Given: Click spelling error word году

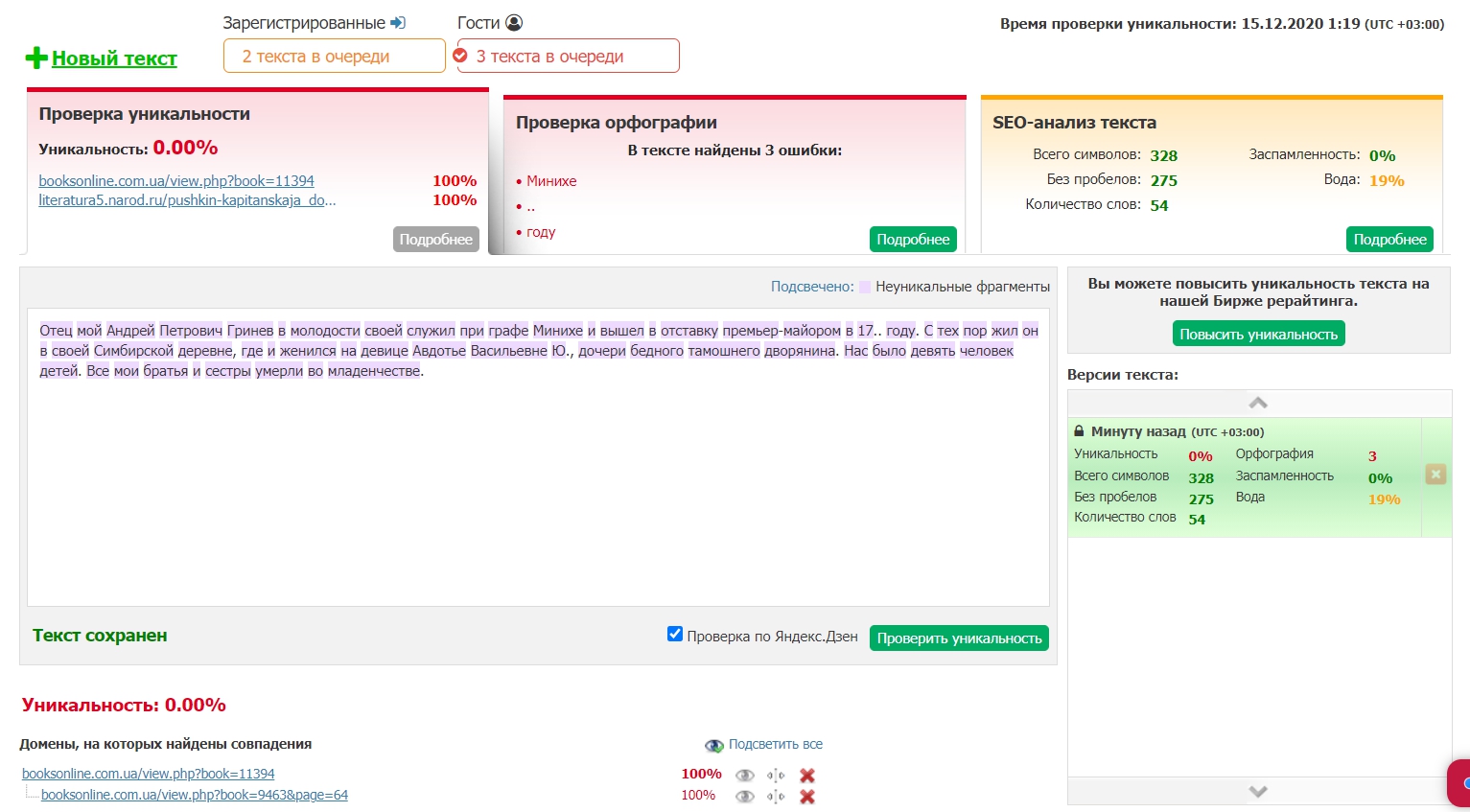Looking at the screenshot, I should point(541,232).
